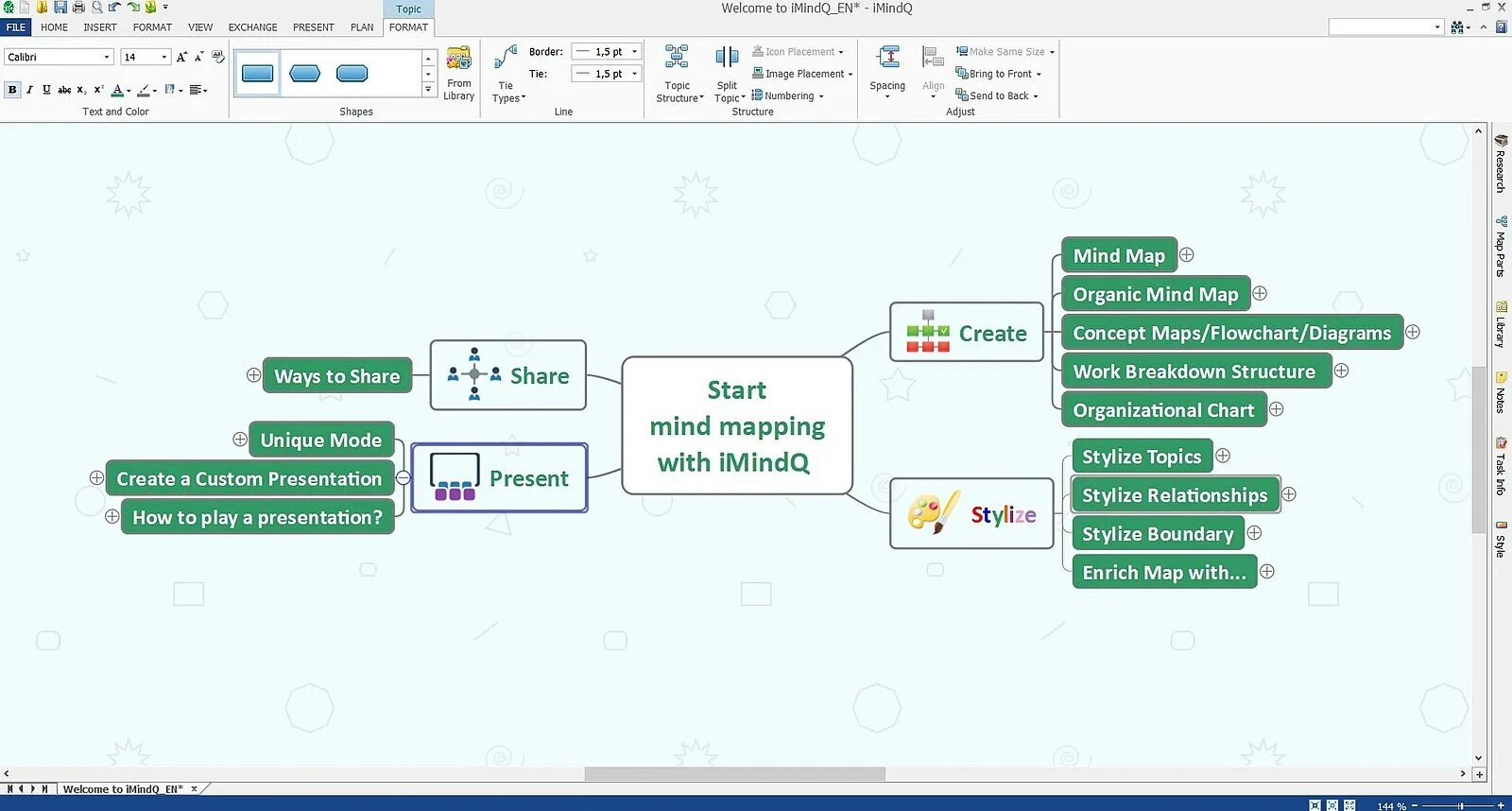Screen dimensions: 1512x811
Task: Toggle Strikethrough formatting
Action: [x=64, y=90]
